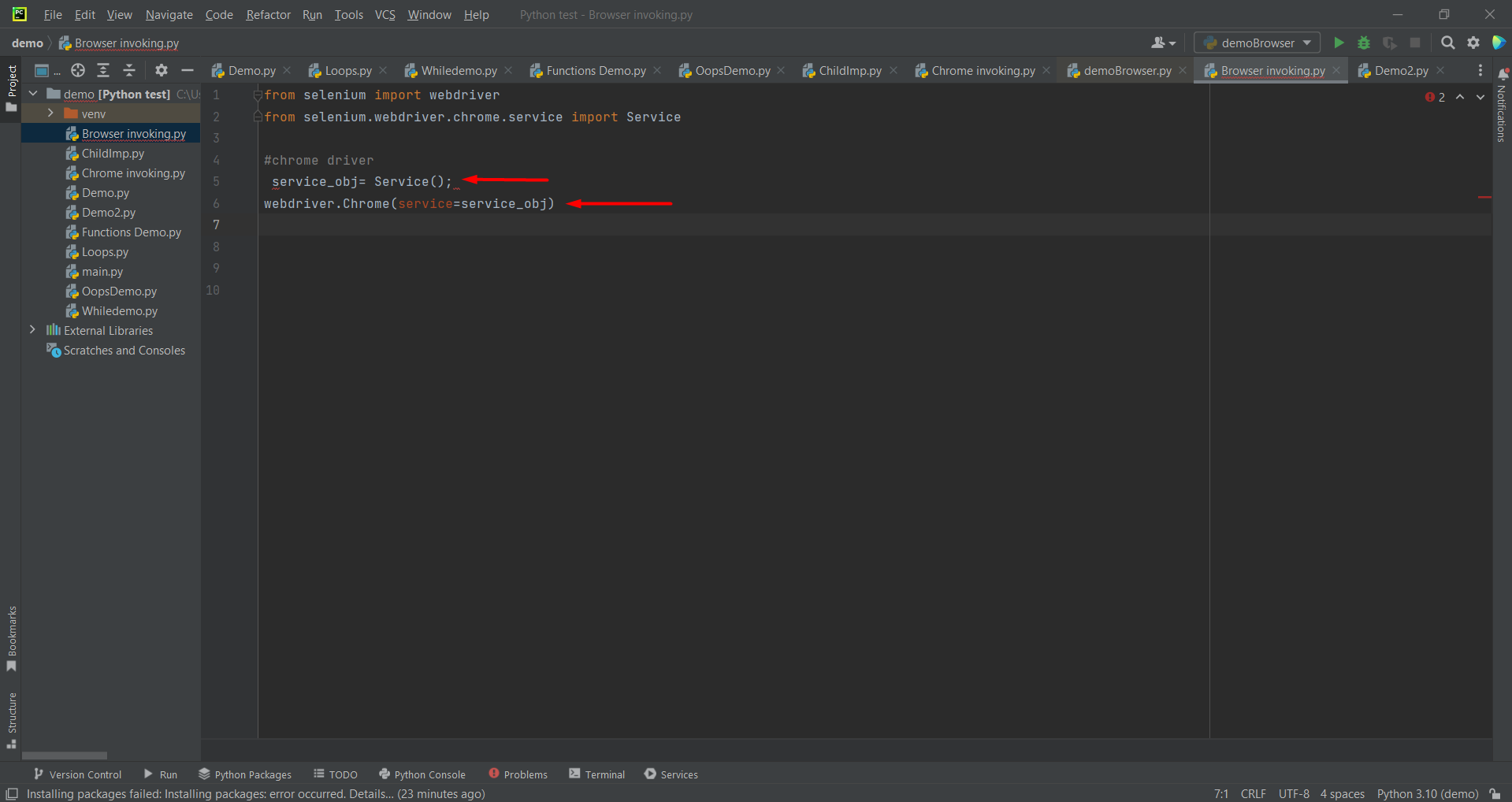Viewport: 1512px width, 802px height.
Task: Open the Services panel
Action: [x=671, y=774]
